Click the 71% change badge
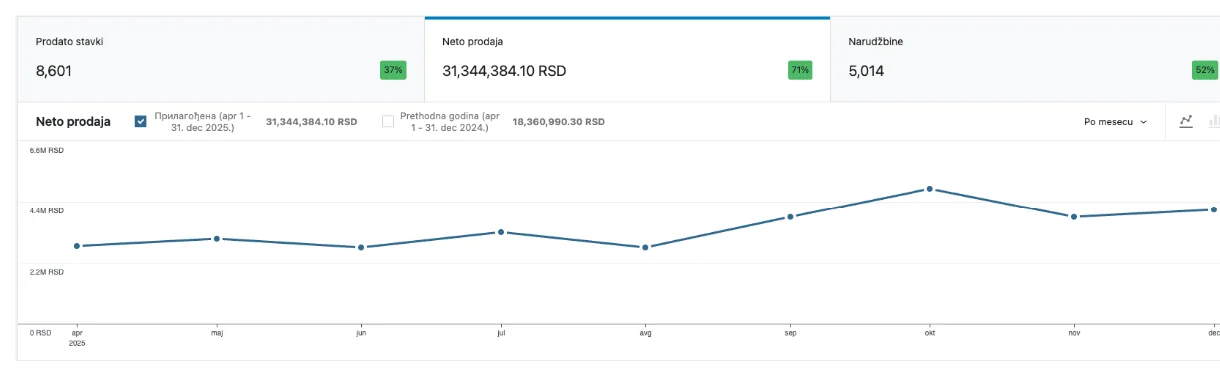This screenshot has height=377, width=1220. point(800,70)
